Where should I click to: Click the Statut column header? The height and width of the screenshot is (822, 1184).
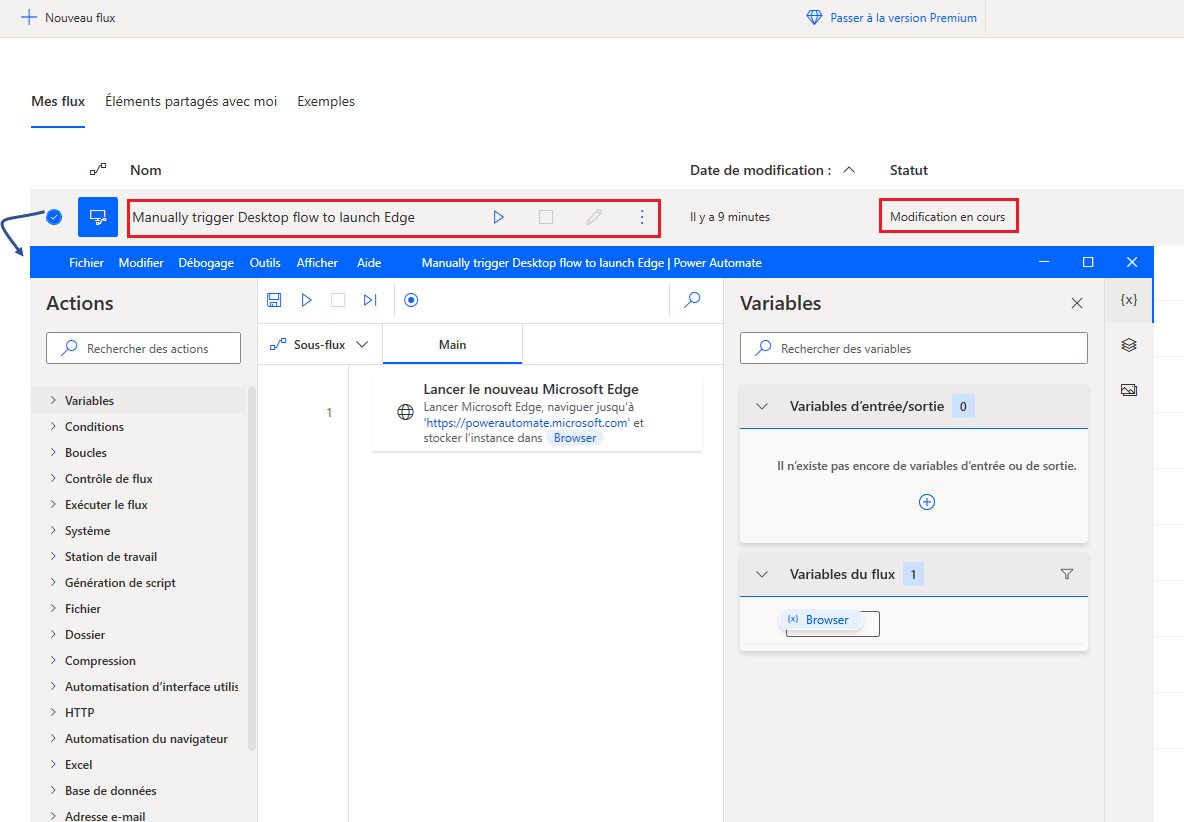(x=908, y=170)
